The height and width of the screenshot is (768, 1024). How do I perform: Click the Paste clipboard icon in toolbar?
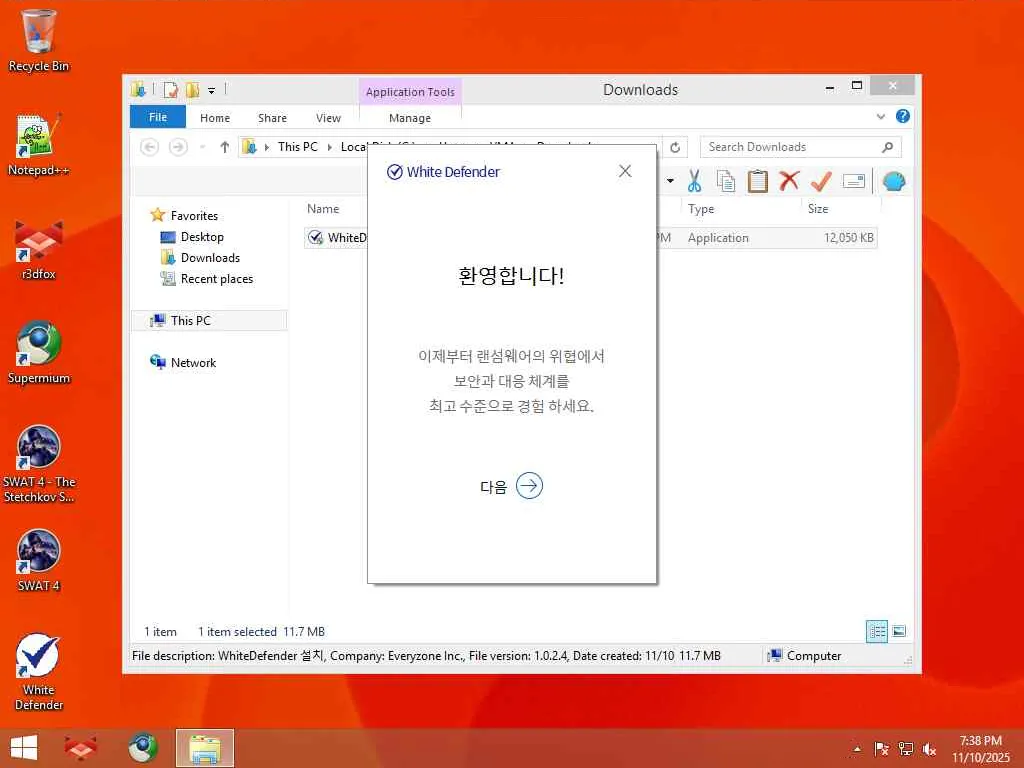758,181
